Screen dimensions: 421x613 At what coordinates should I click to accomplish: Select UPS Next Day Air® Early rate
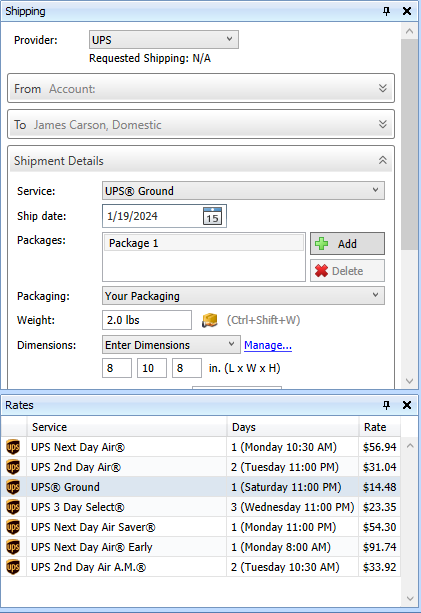point(201,547)
